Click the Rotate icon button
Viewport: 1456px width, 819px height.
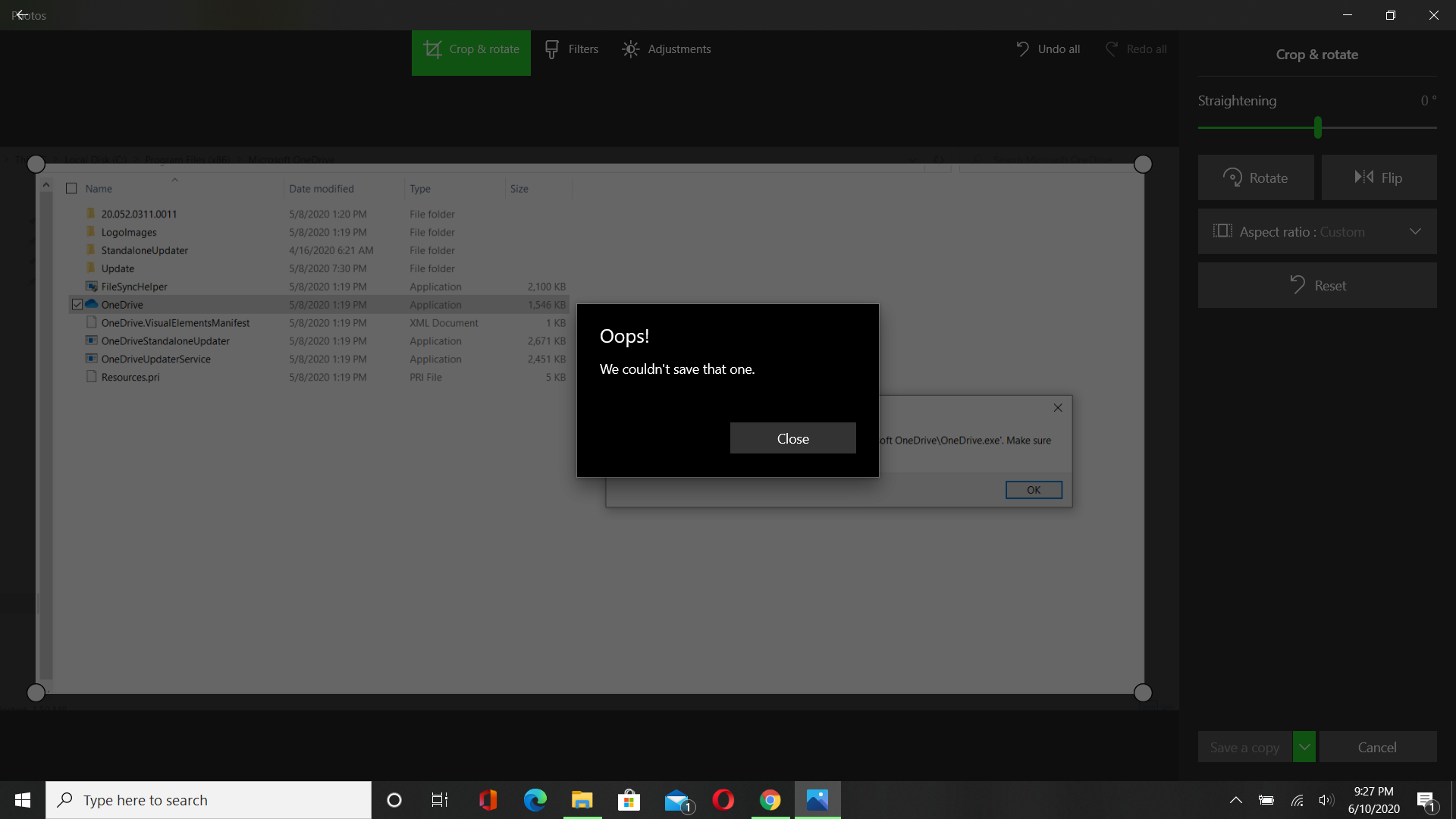(1256, 177)
